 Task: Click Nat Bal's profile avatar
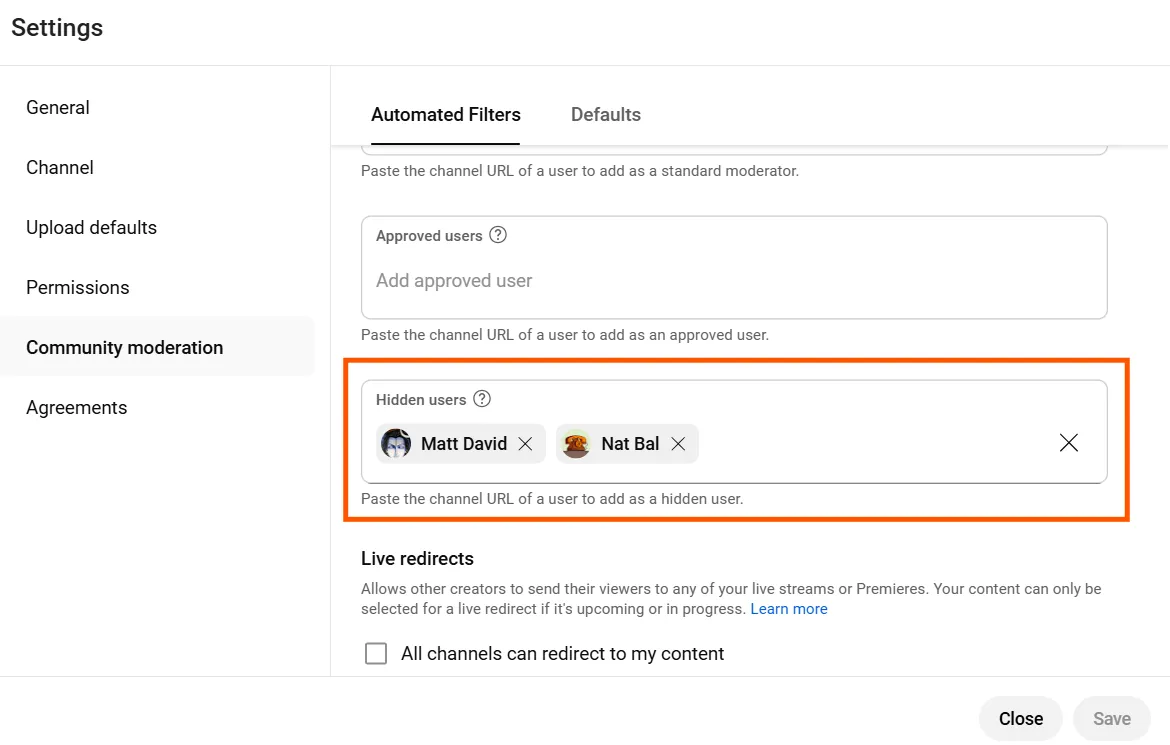[x=575, y=443]
